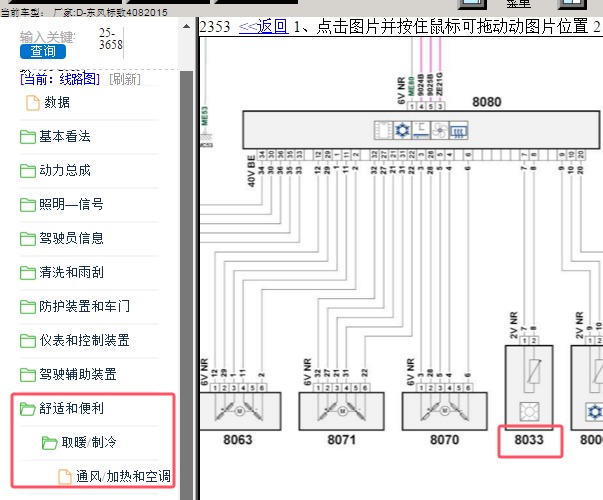The image size is (603, 500).
Task: Click the 返回 back link
Action: (x=263, y=27)
